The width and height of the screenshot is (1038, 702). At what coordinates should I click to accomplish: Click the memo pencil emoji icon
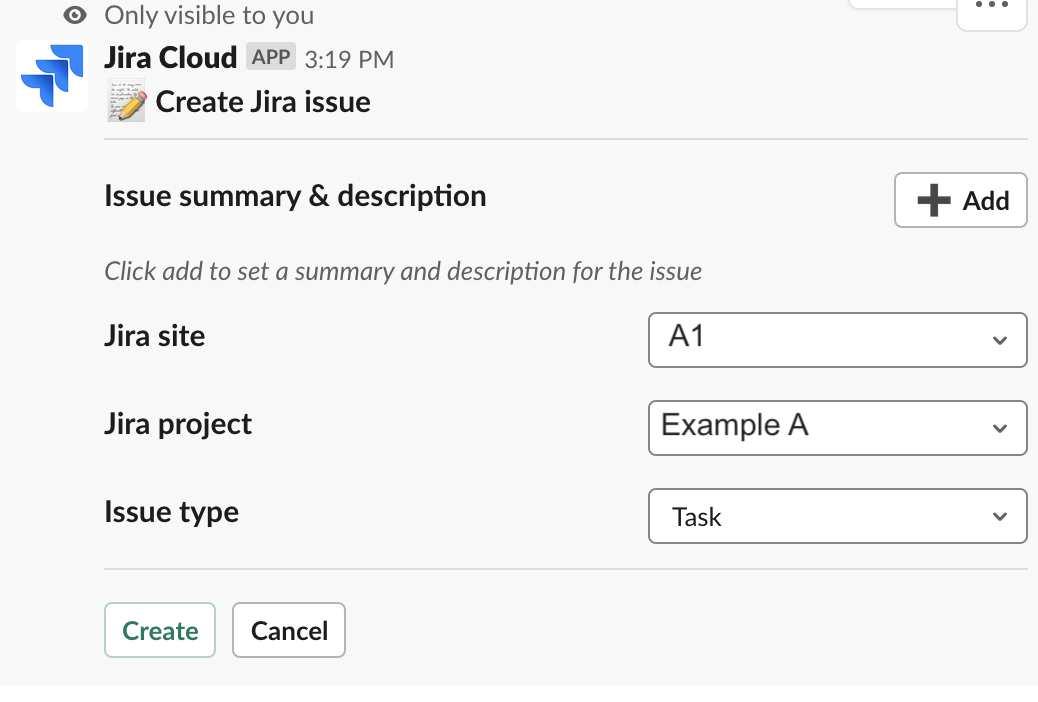[126, 101]
